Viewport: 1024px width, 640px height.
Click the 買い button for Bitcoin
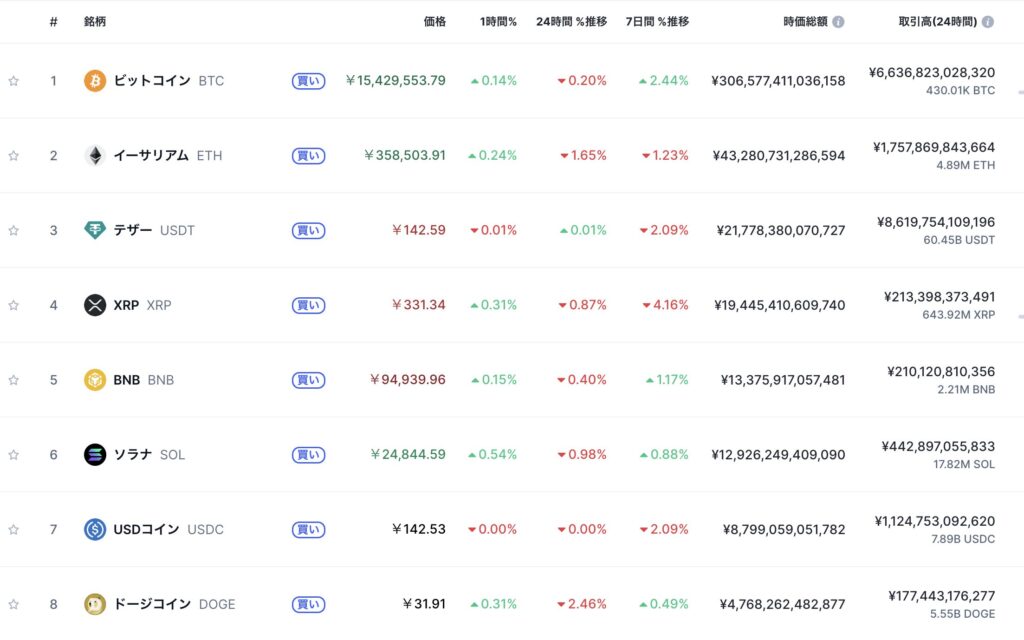click(x=308, y=81)
